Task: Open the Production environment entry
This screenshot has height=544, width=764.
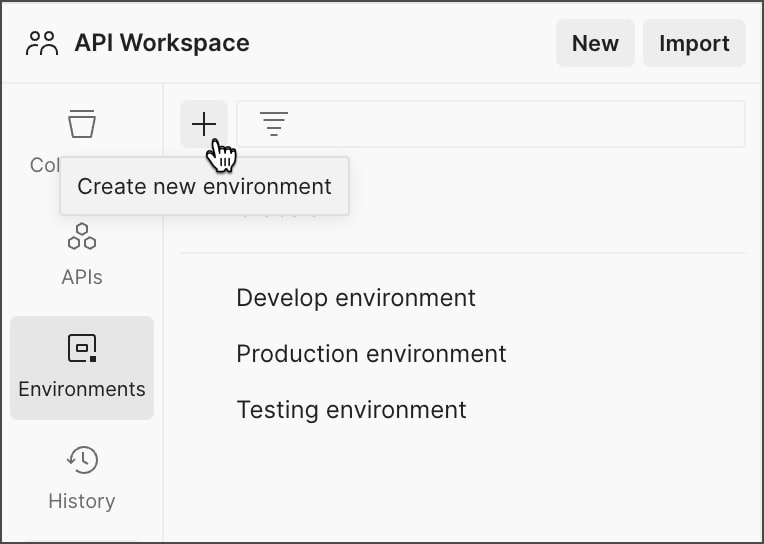Action: [x=371, y=354]
